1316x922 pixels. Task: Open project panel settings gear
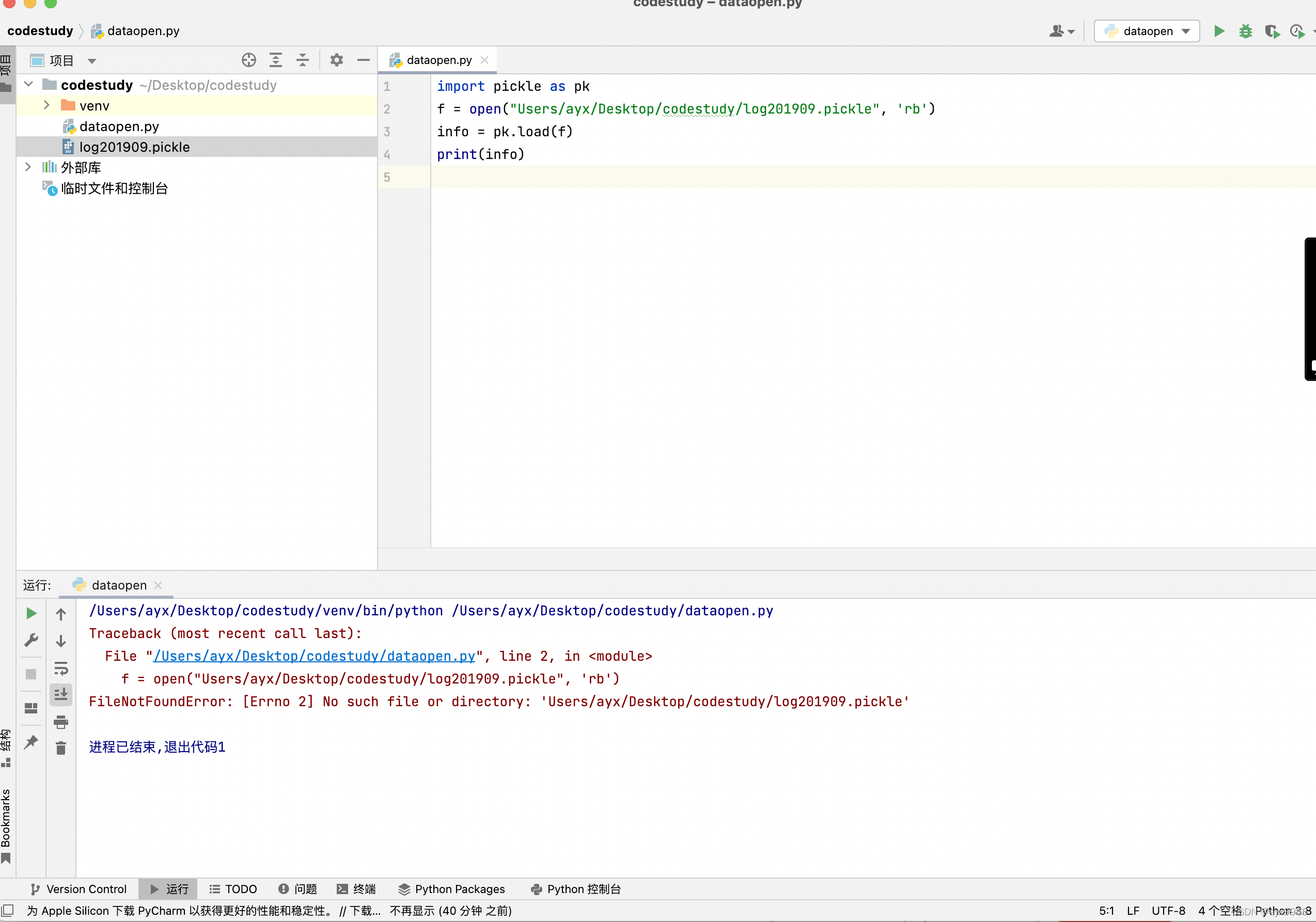pyautogui.click(x=336, y=60)
